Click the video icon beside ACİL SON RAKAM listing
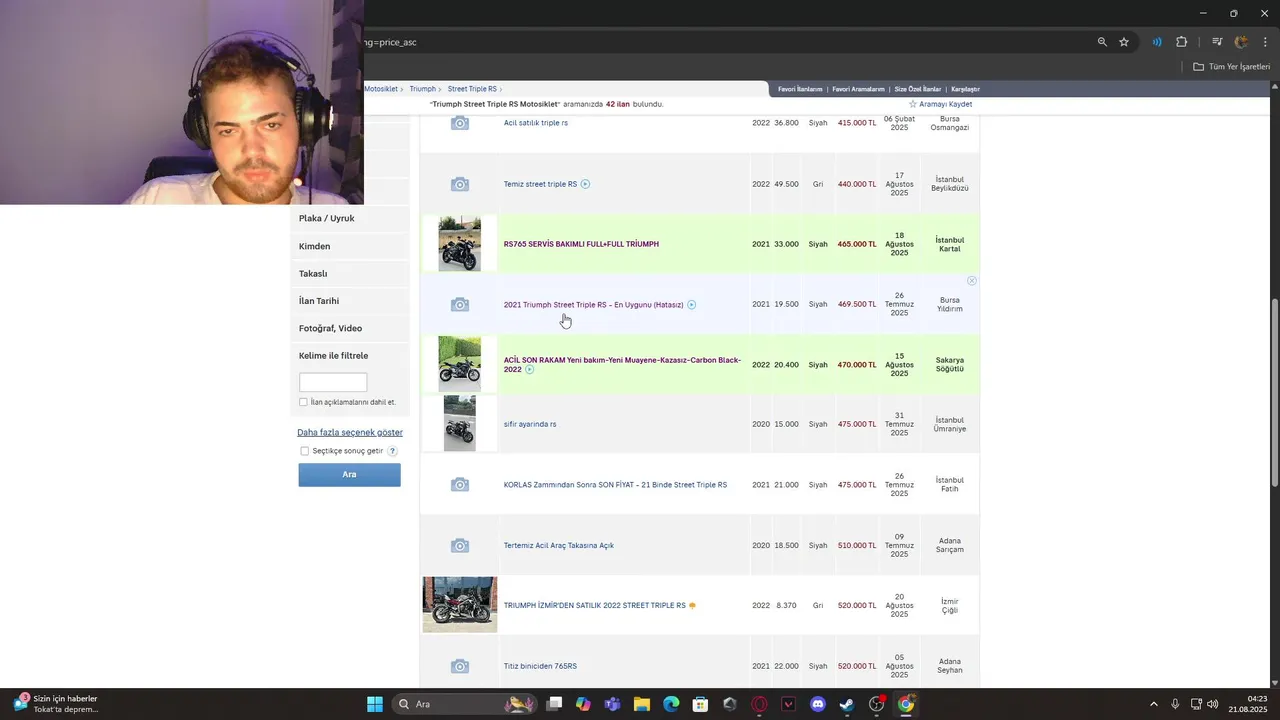The height and width of the screenshot is (720, 1280). [x=529, y=370]
